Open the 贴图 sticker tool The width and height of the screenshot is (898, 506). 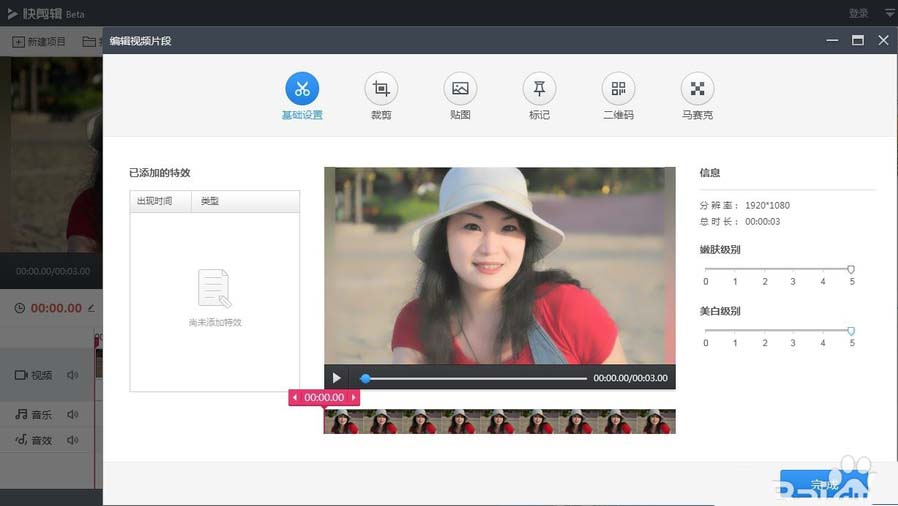point(460,89)
